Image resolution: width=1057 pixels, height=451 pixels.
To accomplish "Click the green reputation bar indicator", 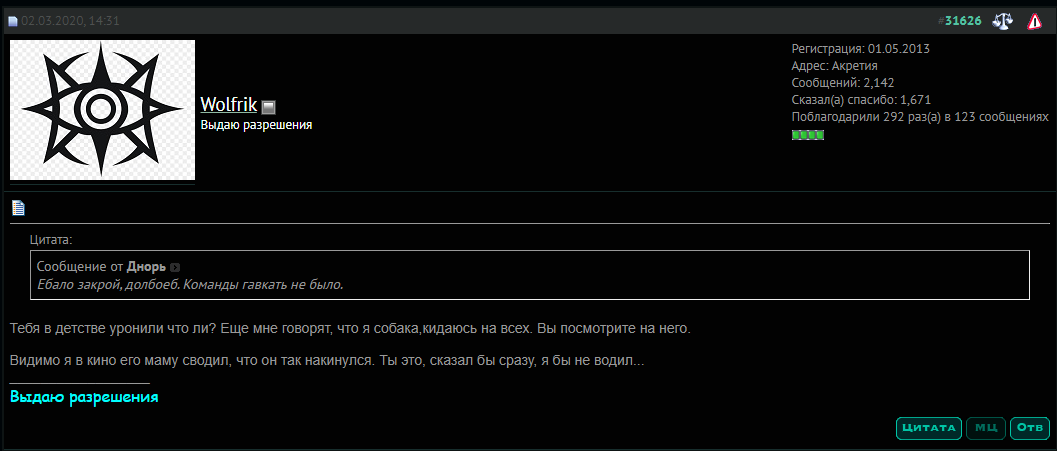I will tap(808, 136).
